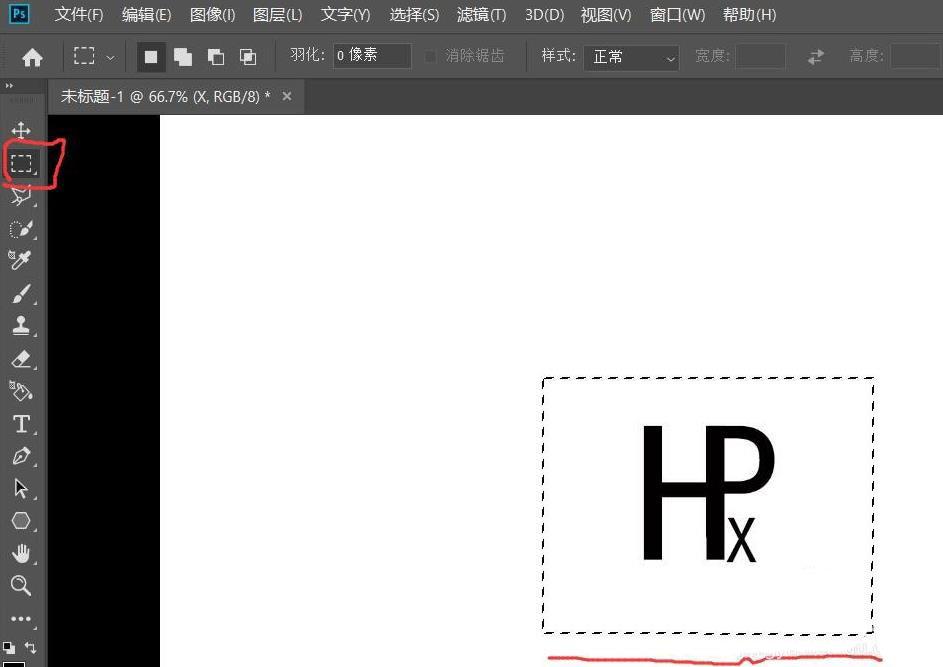Select the Eyedropper tool
The width and height of the screenshot is (943, 667).
[x=22, y=259]
